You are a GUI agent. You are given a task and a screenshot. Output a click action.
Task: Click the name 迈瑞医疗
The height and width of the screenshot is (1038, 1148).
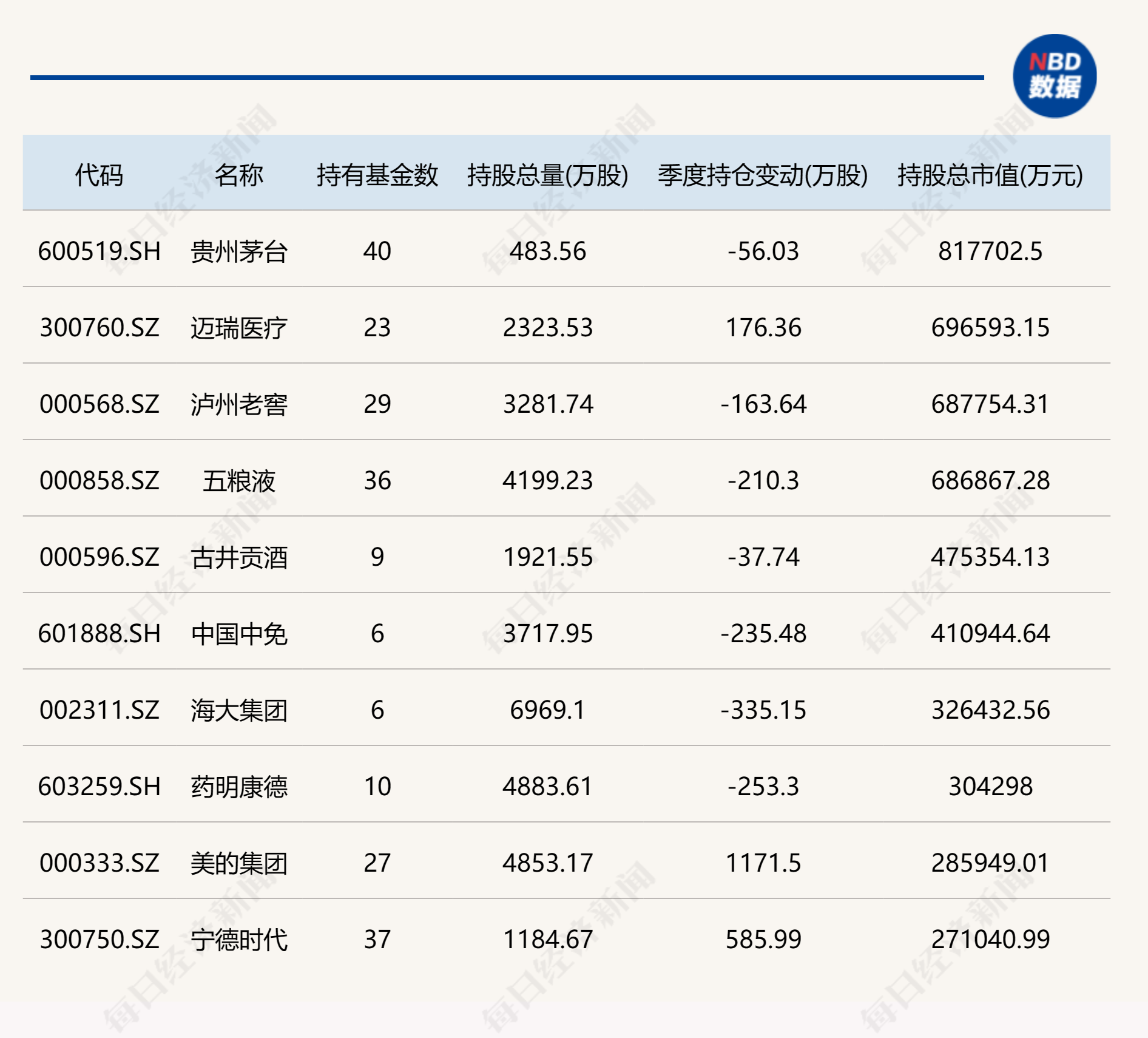238,328
